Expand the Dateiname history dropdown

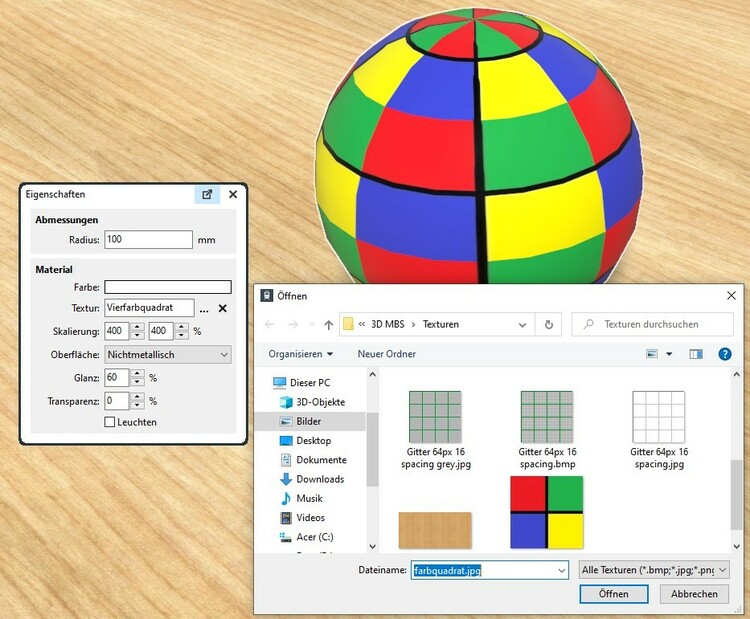562,570
